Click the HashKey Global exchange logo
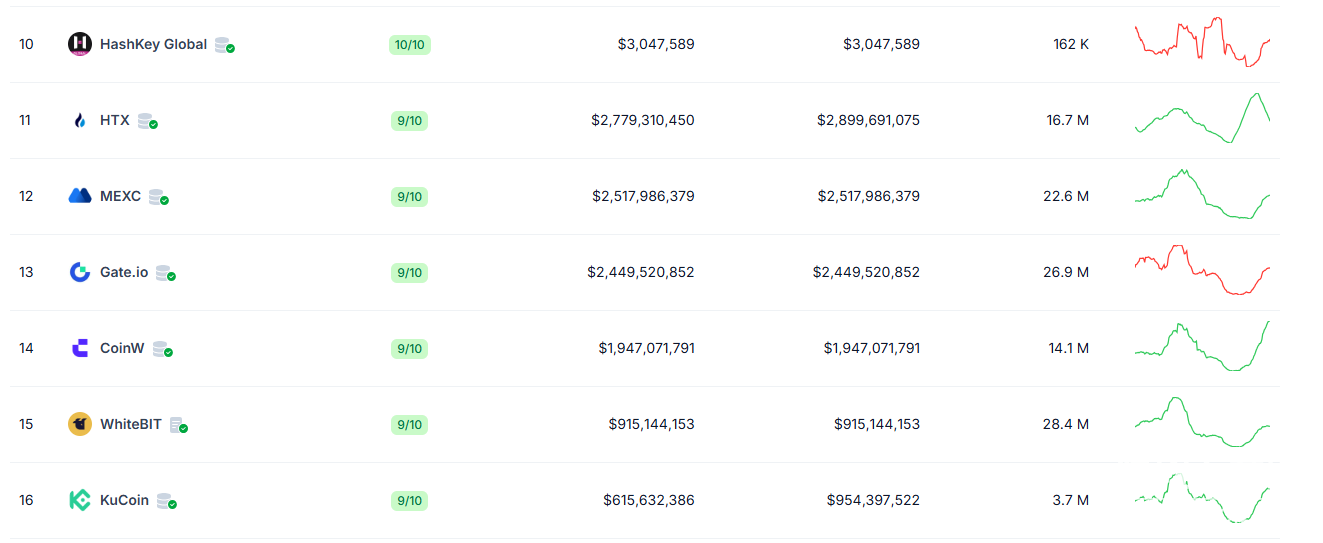Image resolution: width=1323 pixels, height=543 pixels. (x=79, y=44)
